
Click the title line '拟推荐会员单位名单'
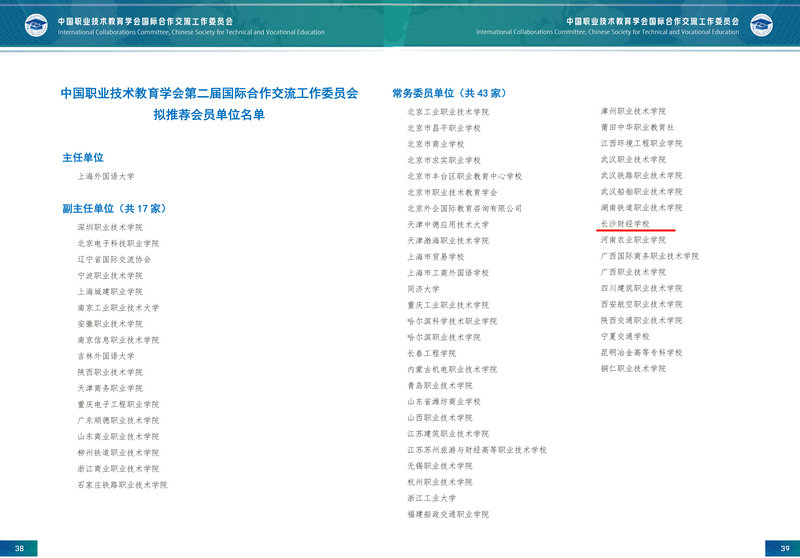[209, 115]
